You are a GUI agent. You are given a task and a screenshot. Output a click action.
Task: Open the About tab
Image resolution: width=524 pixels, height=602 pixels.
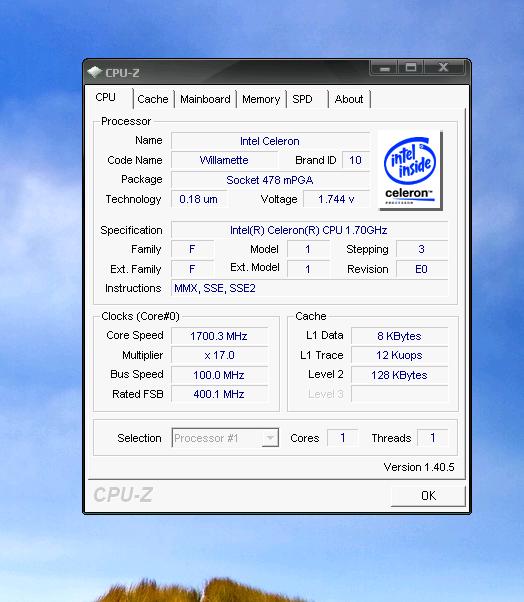[x=349, y=99]
